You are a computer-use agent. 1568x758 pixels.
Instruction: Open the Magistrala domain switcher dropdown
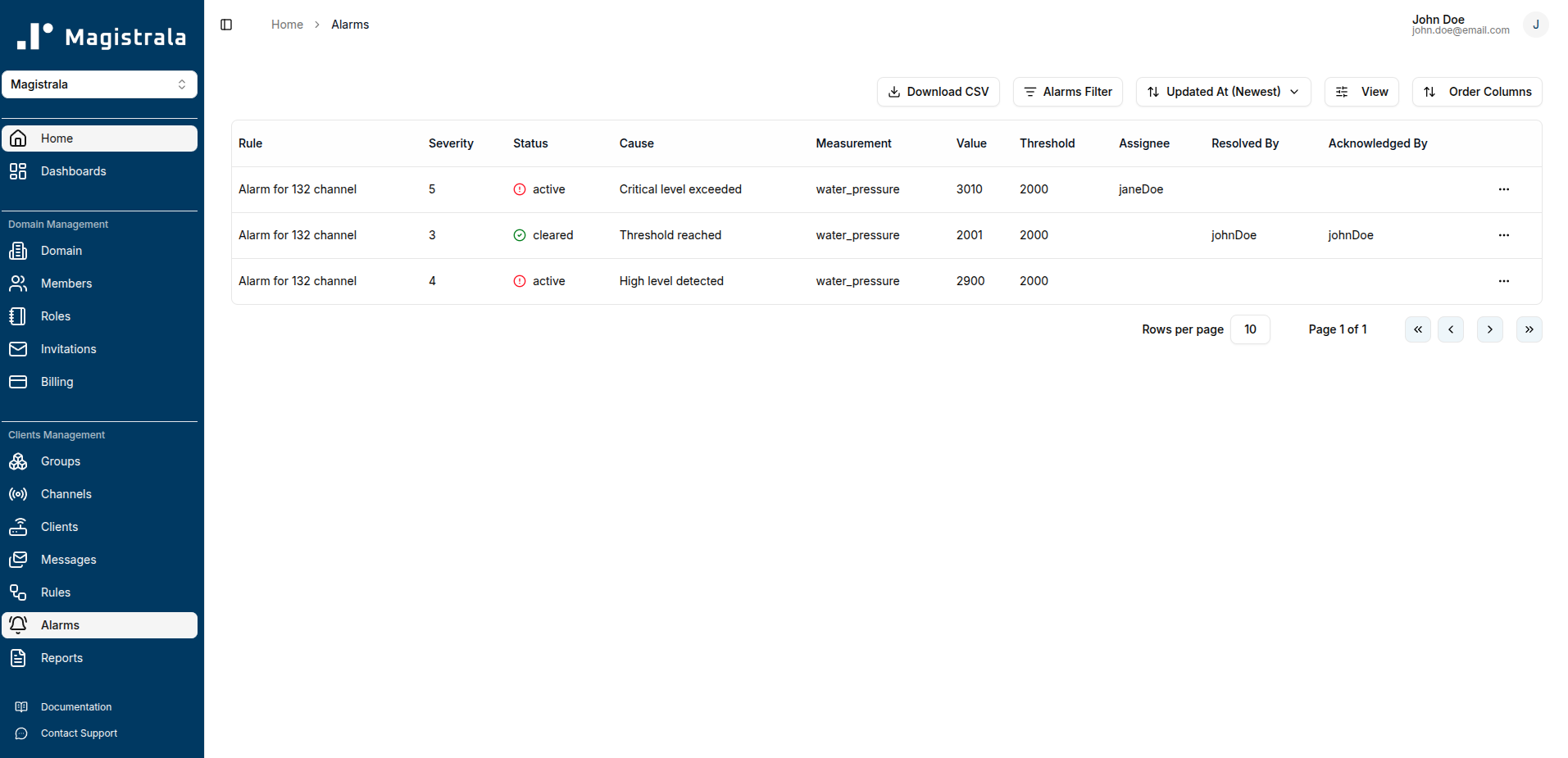[99, 84]
